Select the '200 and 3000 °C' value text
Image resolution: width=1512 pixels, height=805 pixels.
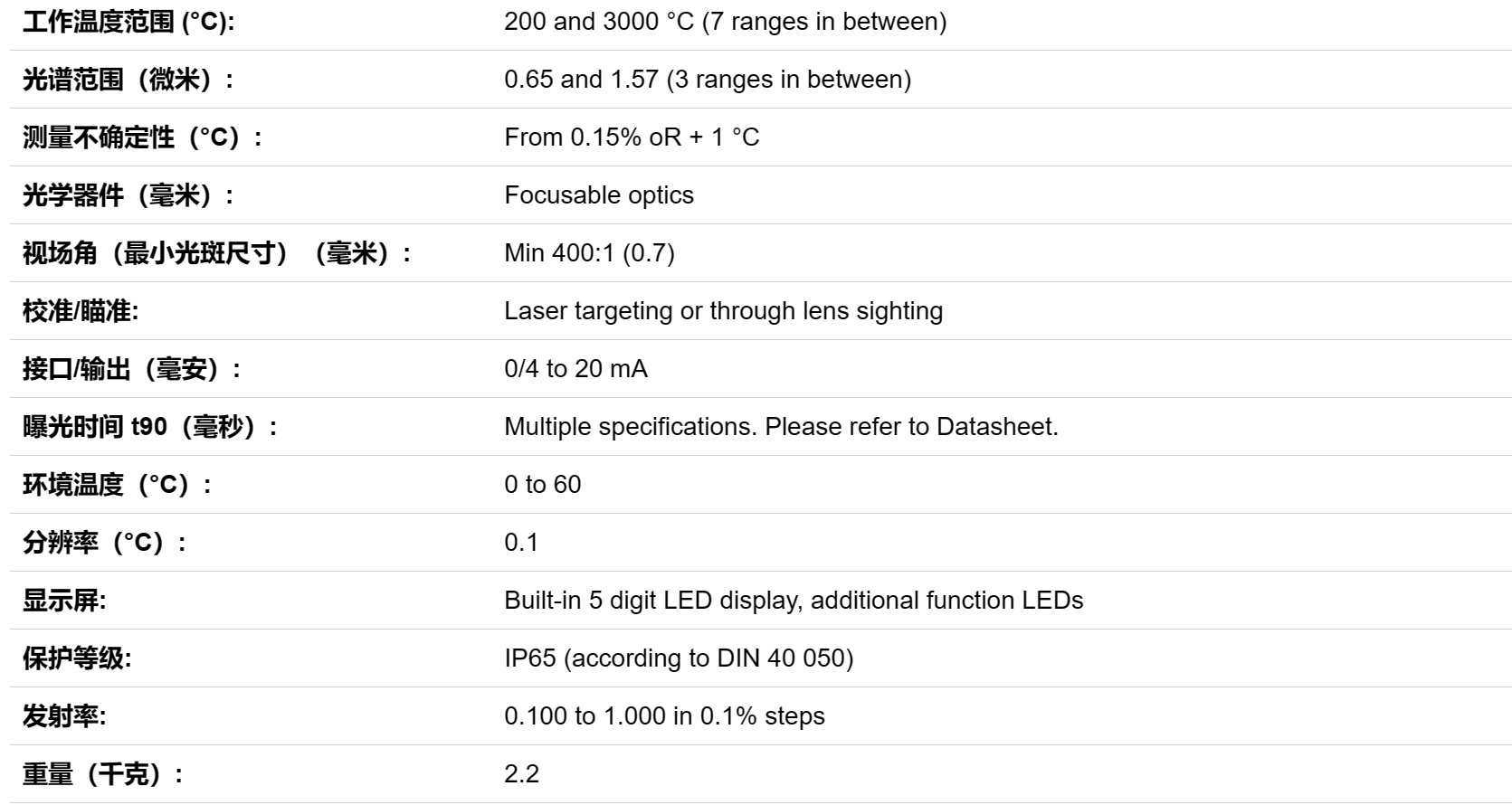[x=599, y=22]
